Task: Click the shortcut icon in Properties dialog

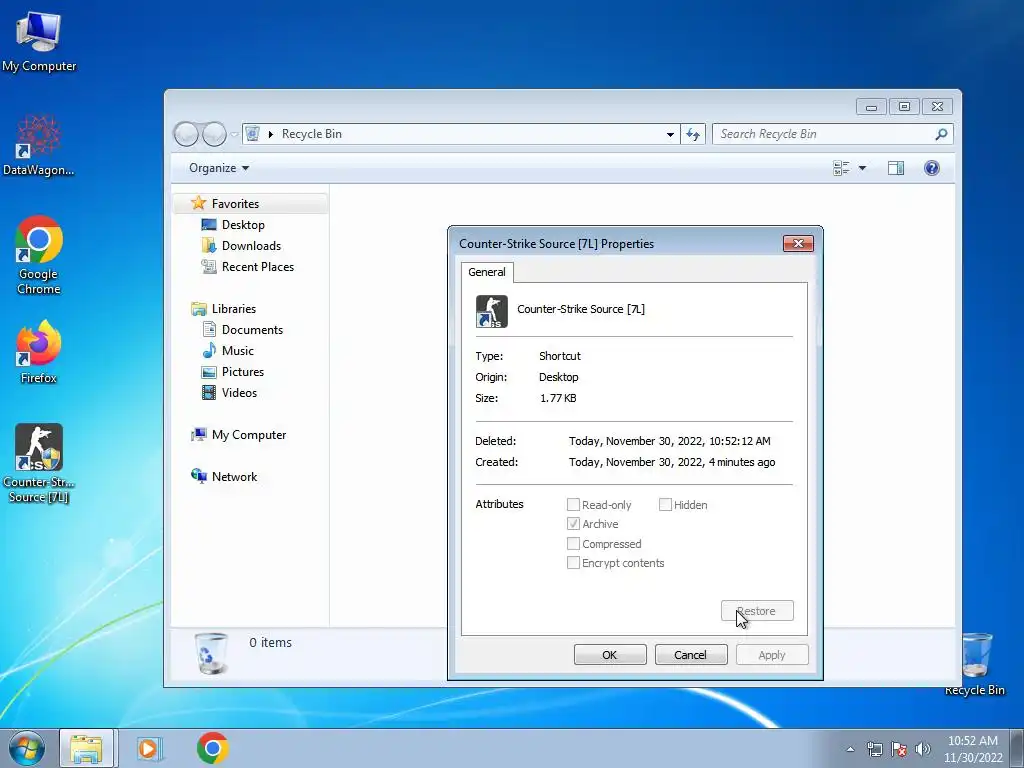Action: (491, 311)
